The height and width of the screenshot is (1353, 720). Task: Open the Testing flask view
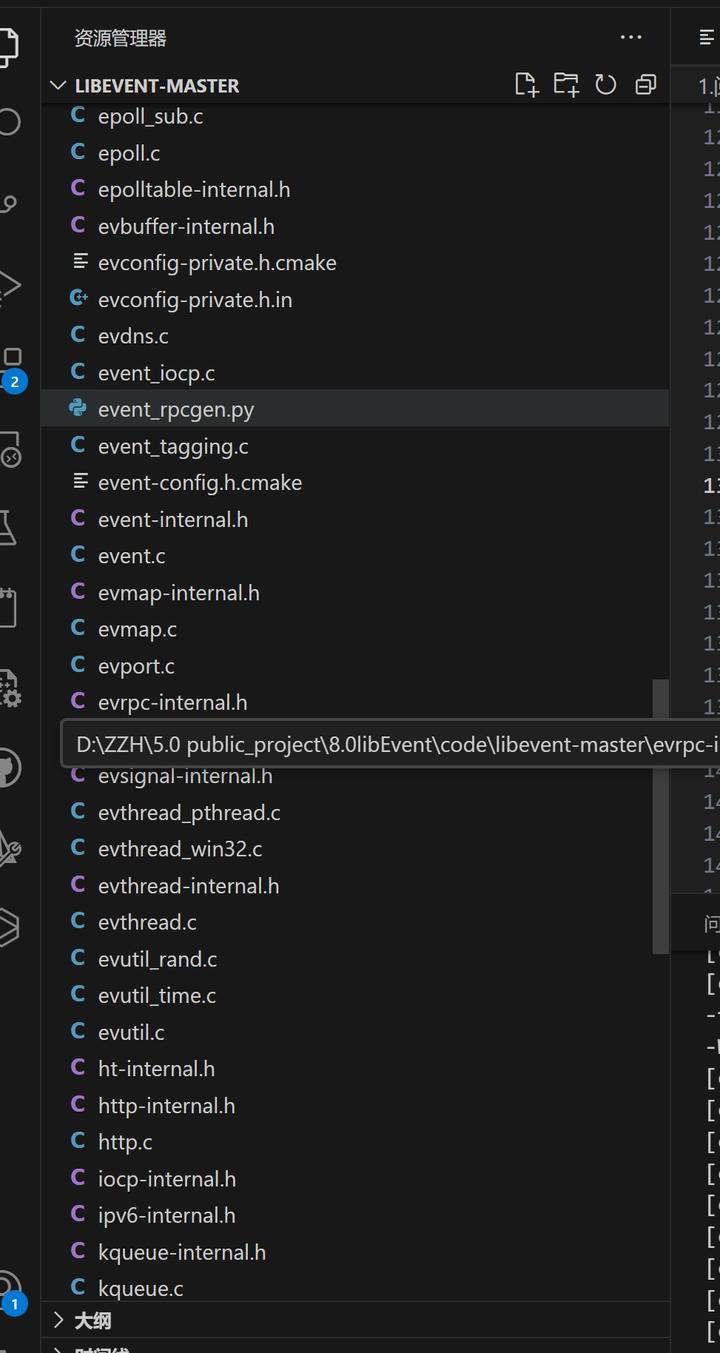[8, 526]
